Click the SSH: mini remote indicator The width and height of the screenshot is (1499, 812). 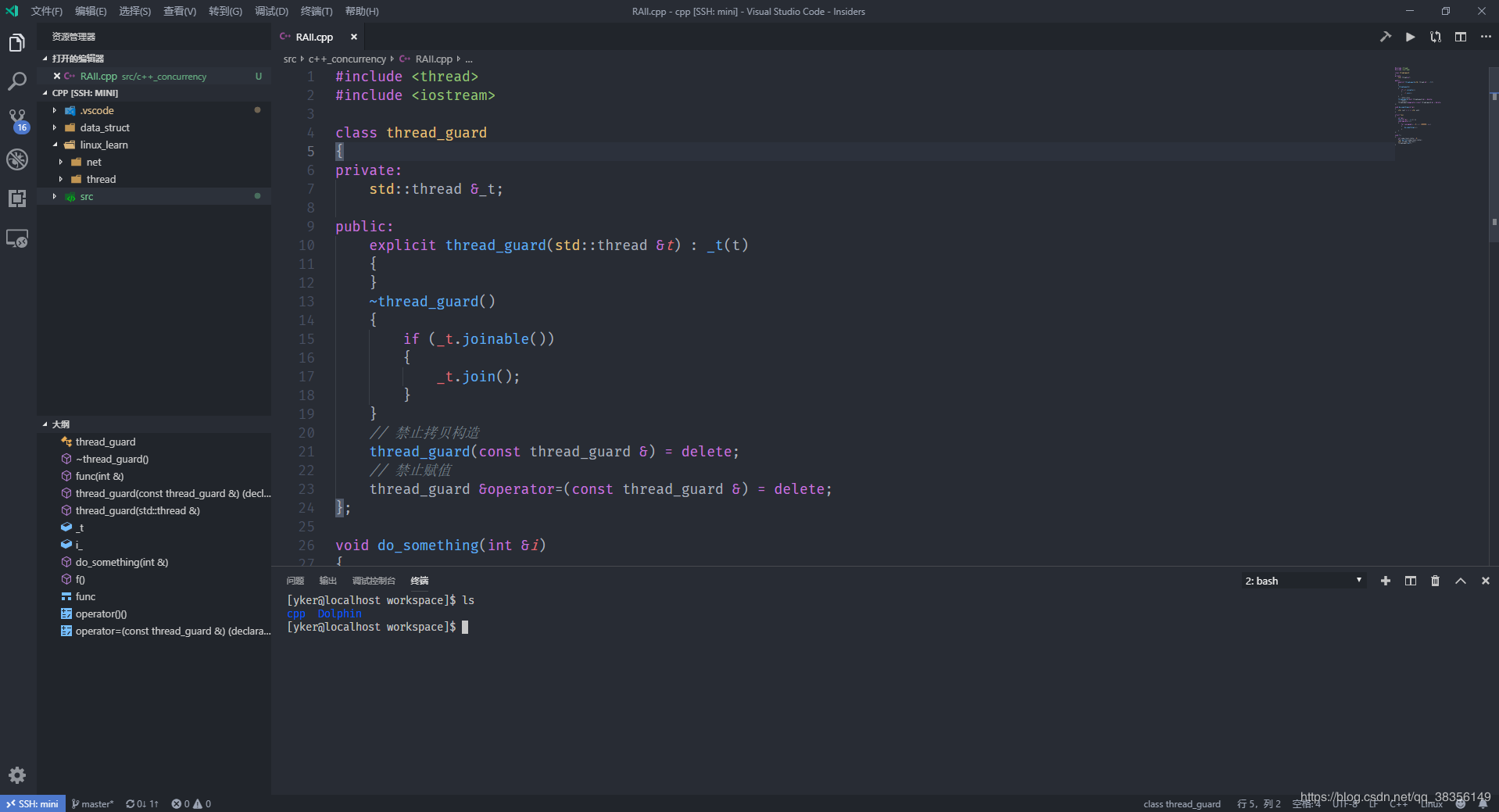(32, 803)
